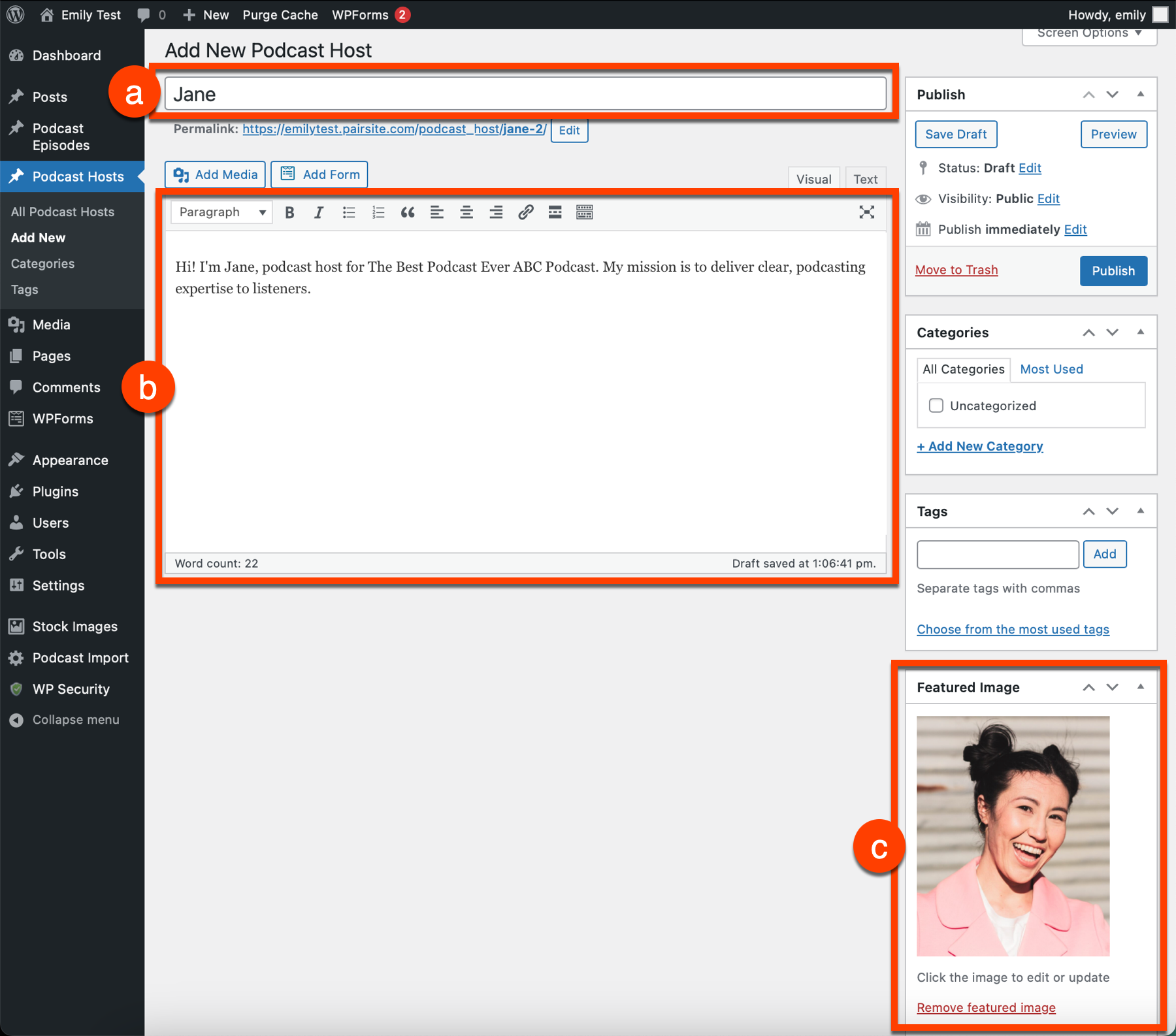Preview the podcast host draft
Screen dimensions: 1176x1036
pyautogui.click(x=1113, y=134)
